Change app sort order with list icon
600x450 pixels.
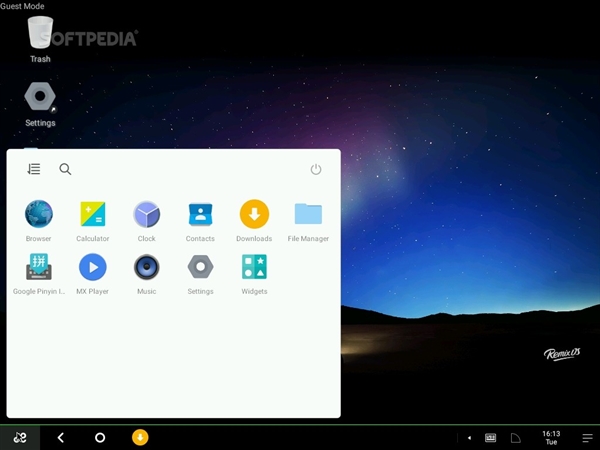click(34, 169)
